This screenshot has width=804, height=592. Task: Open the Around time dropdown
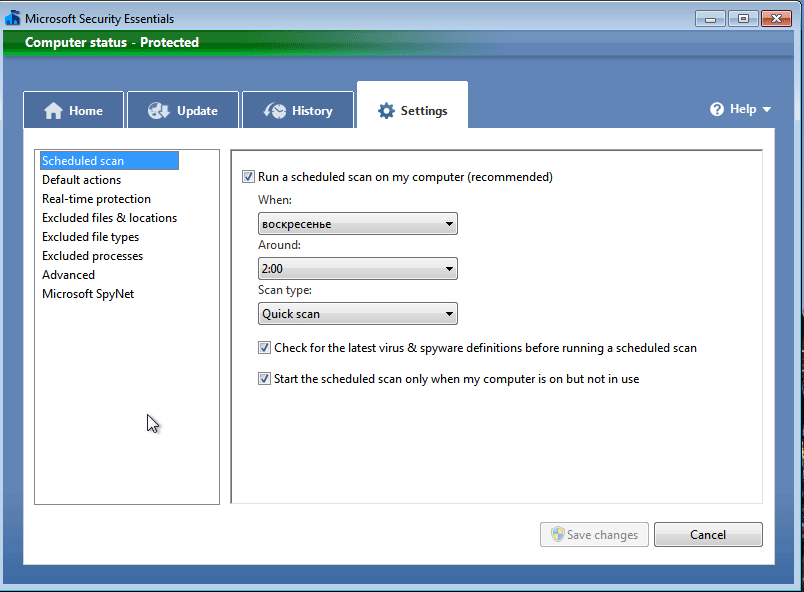coord(358,269)
